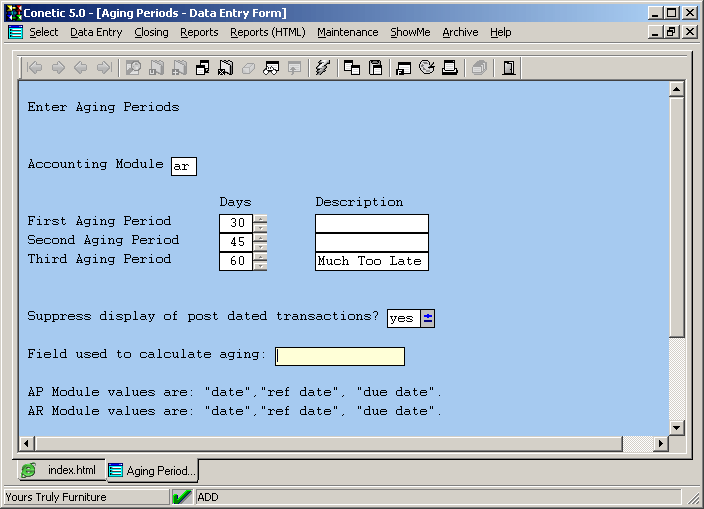Open the Maintenance menu
This screenshot has height=509, width=704.
click(347, 32)
